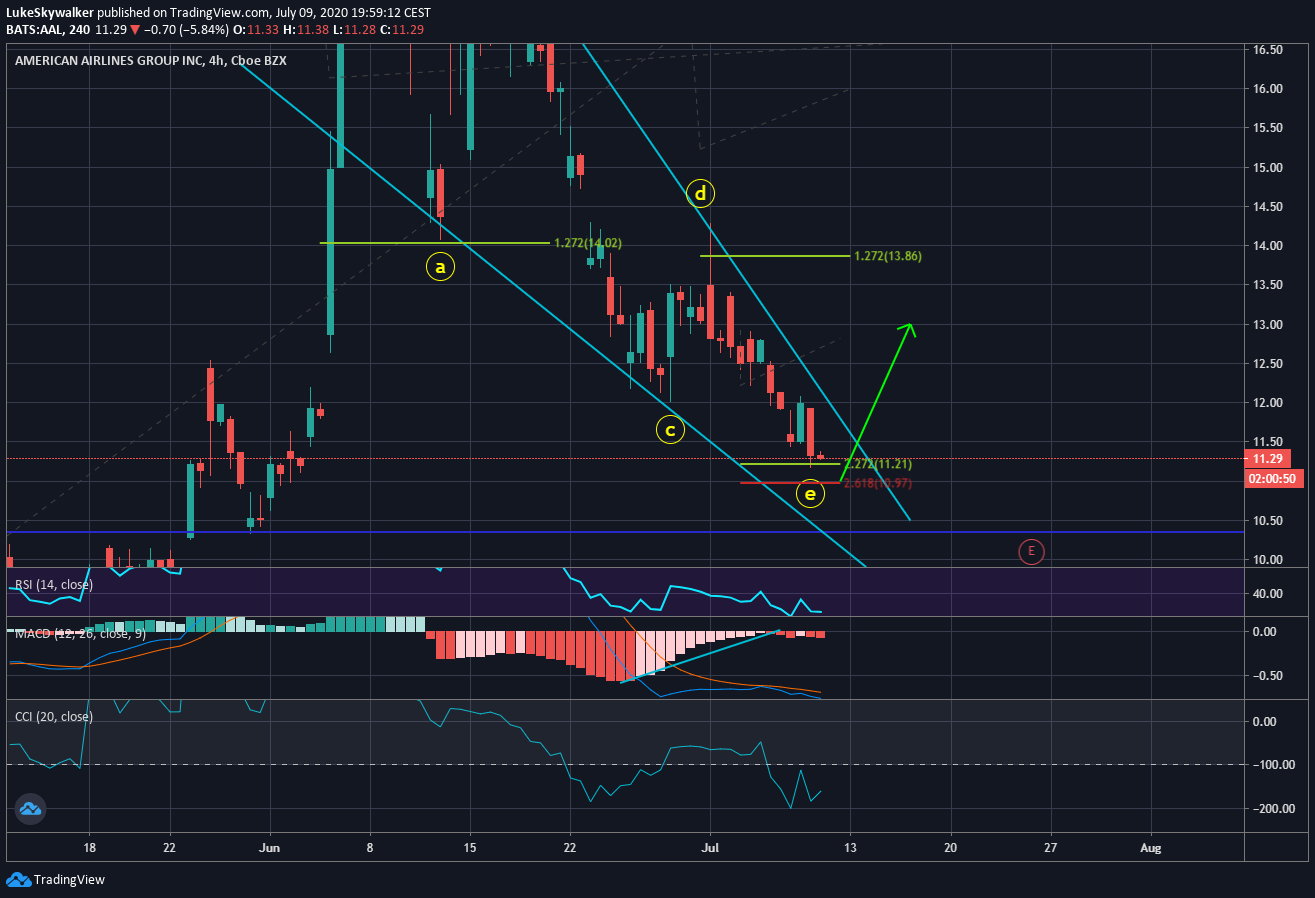Select the yellow circled 'a' wave label
This screenshot has height=898, width=1315.
point(439,267)
